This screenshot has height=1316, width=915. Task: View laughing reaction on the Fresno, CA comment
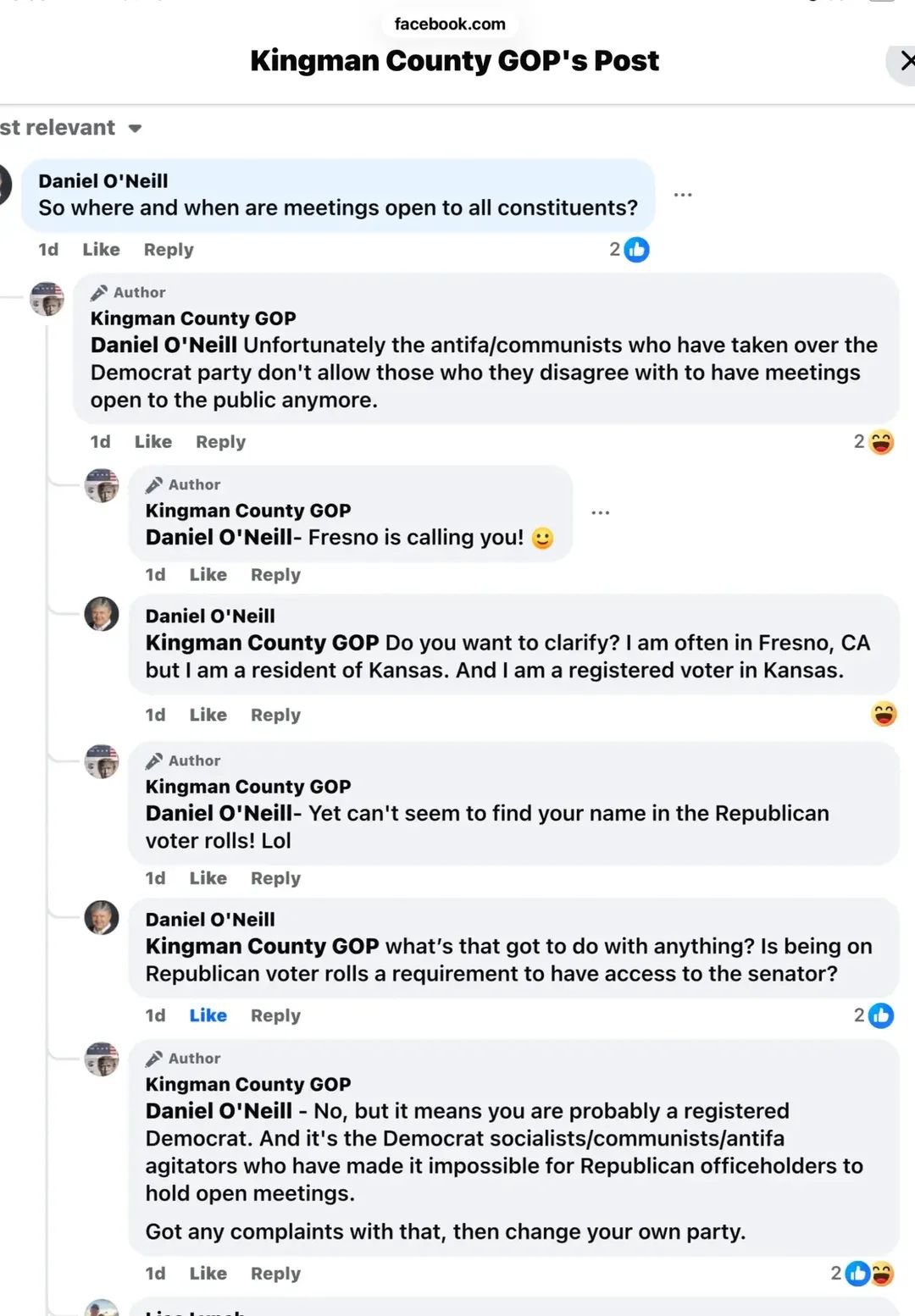[x=884, y=715]
